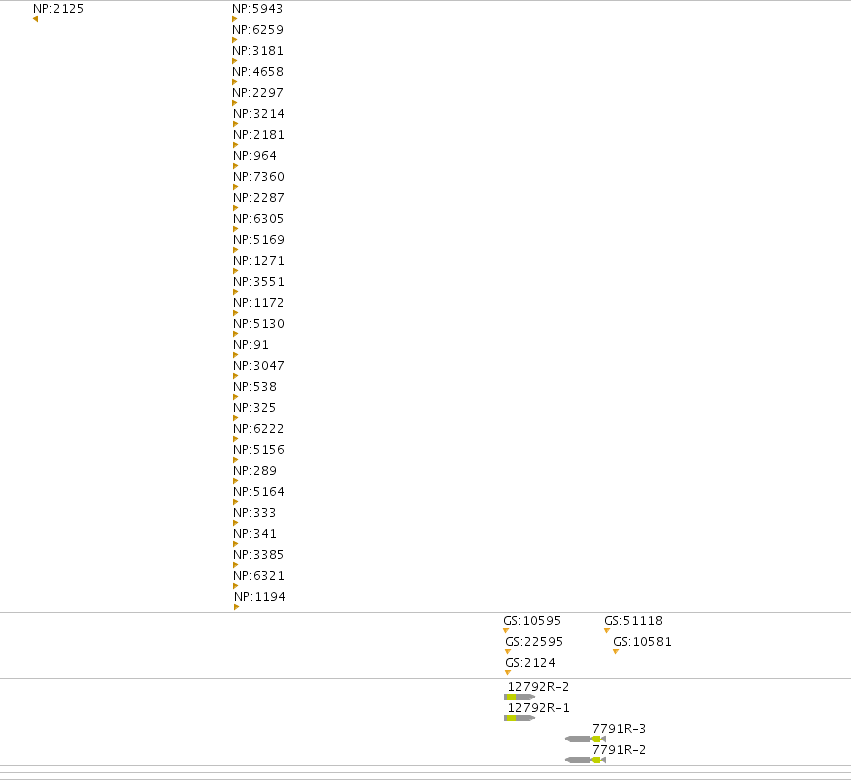The height and width of the screenshot is (780, 851).
Task: Choose the NP:2181 feature
Action: point(259,135)
